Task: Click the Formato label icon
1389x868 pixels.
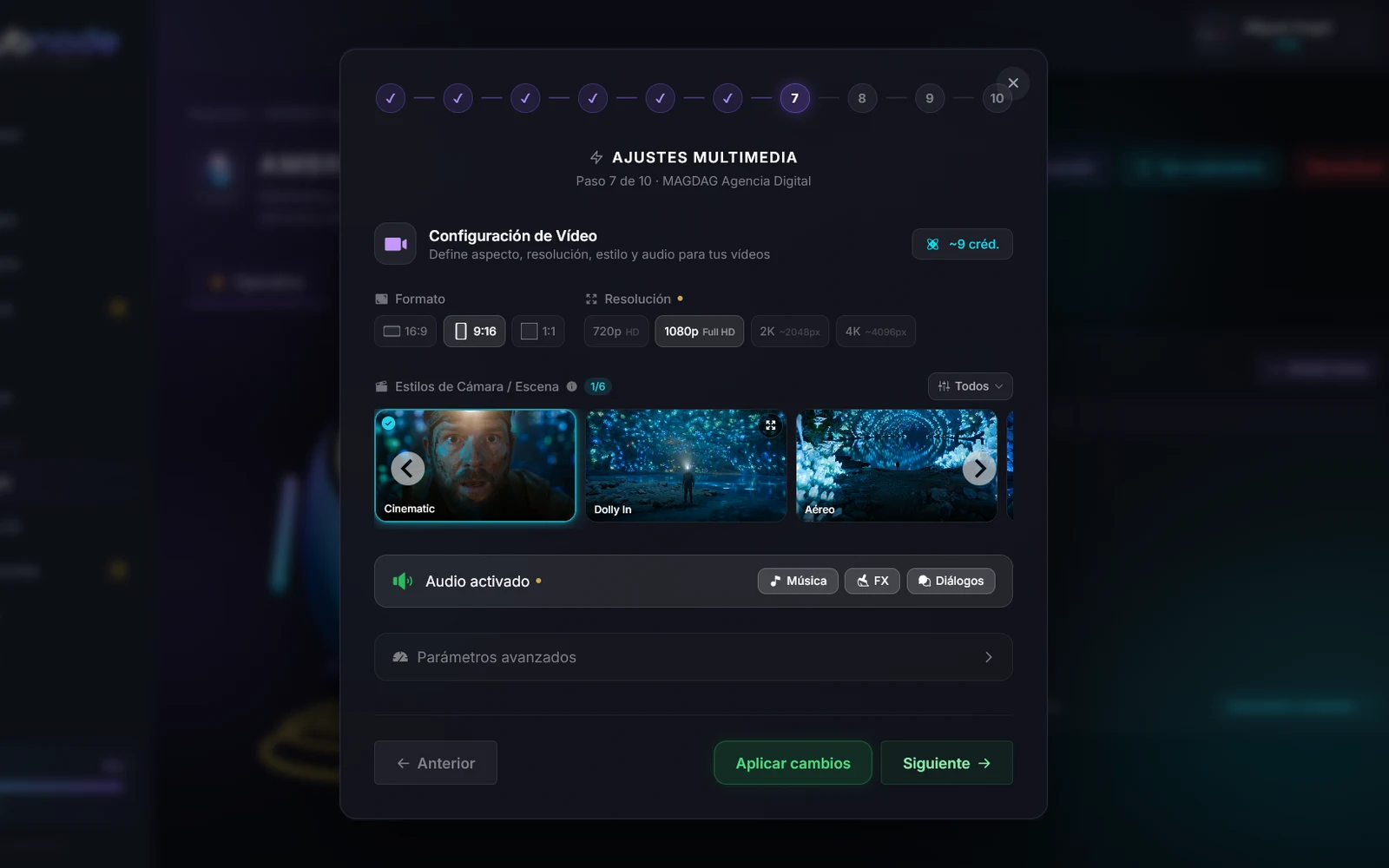Action: pos(381,299)
